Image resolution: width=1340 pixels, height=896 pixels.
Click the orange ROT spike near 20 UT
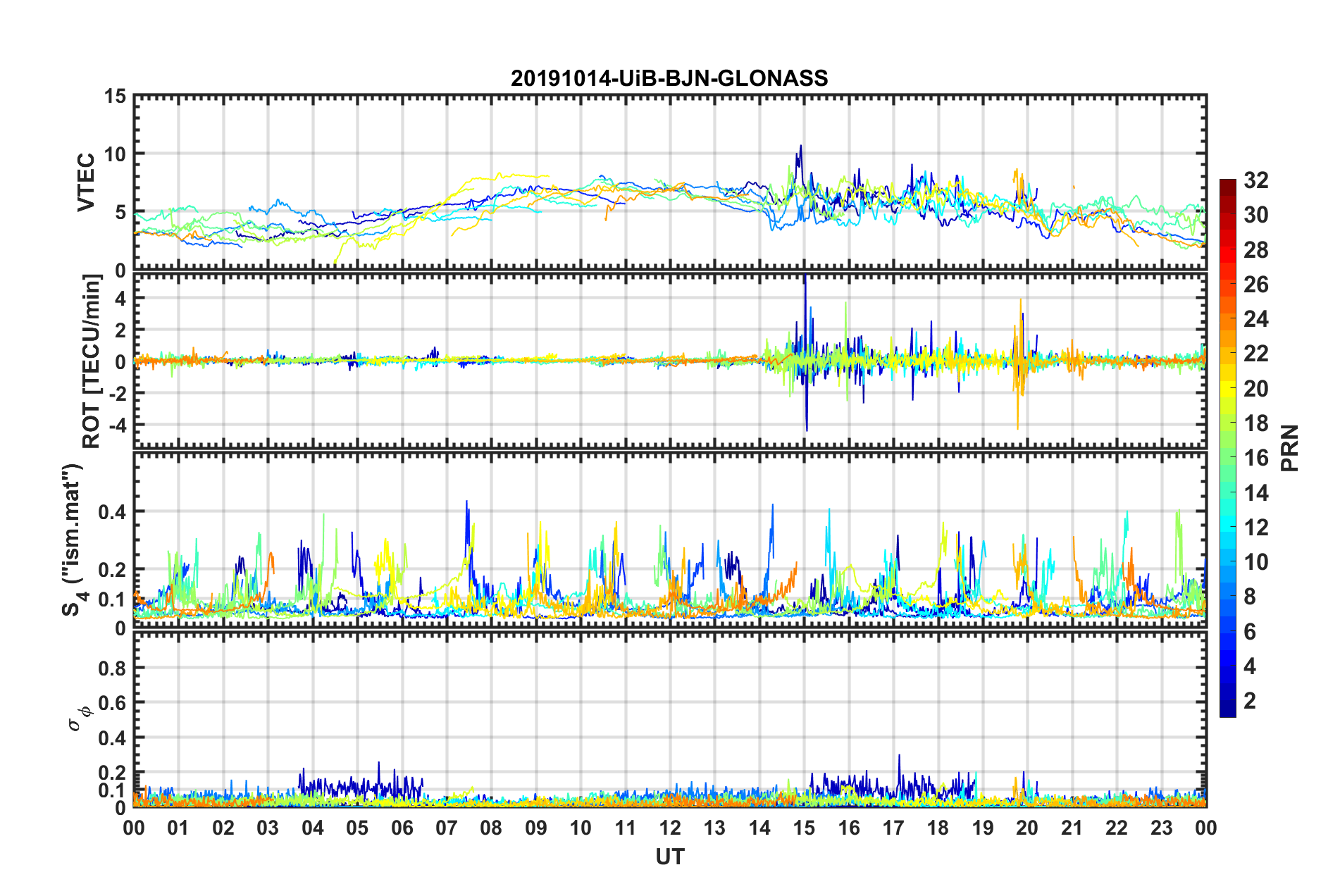[x=1019, y=363]
